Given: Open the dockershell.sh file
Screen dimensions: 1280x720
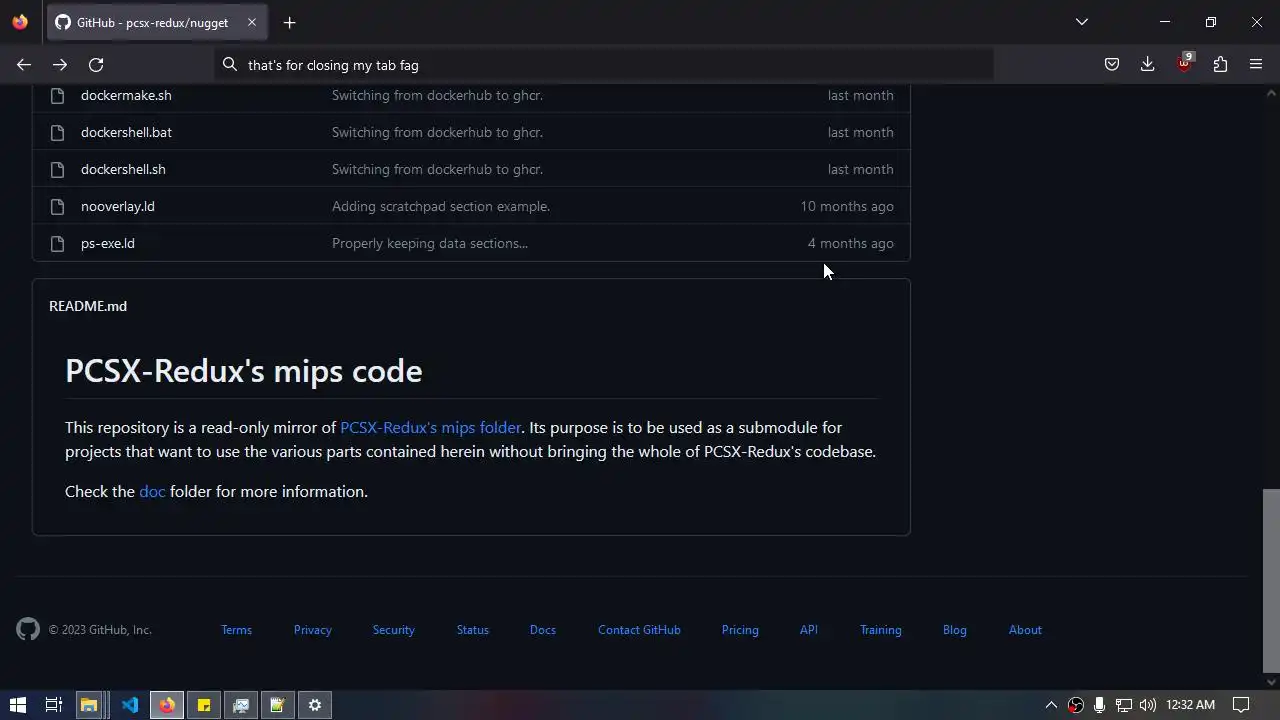Looking at the screenshot, I should click(123, 169).
